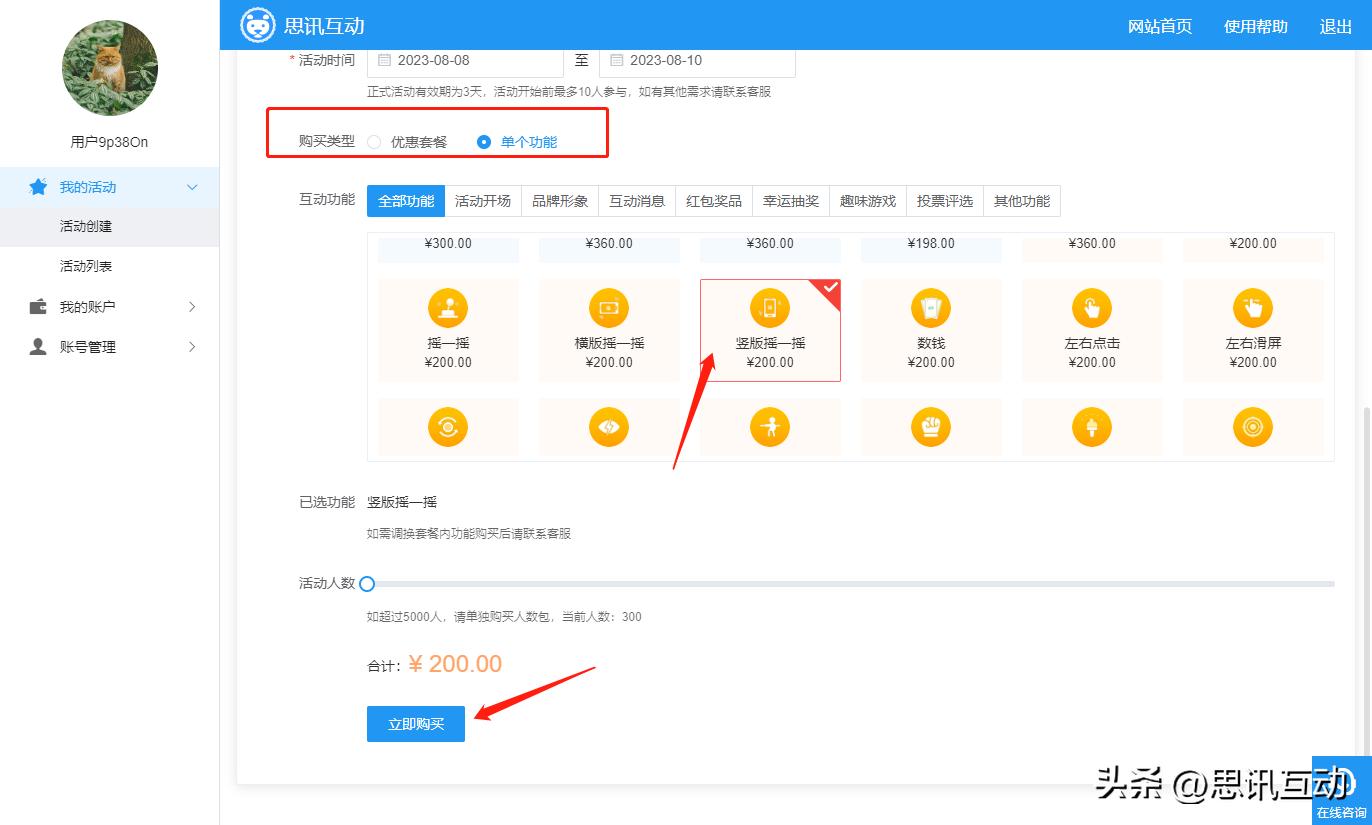The image size is (1372, 825).
Task: Choose the 左右点击 tap icon
Action: [x=1091, y=308]
